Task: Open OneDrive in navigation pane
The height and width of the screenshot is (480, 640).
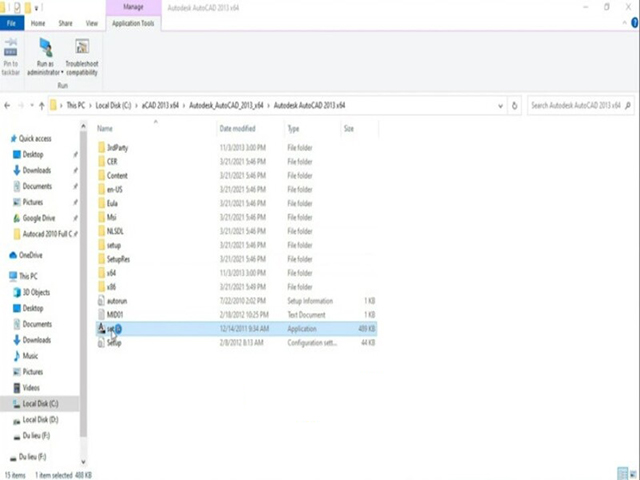Action: click(x=31, y=255)
